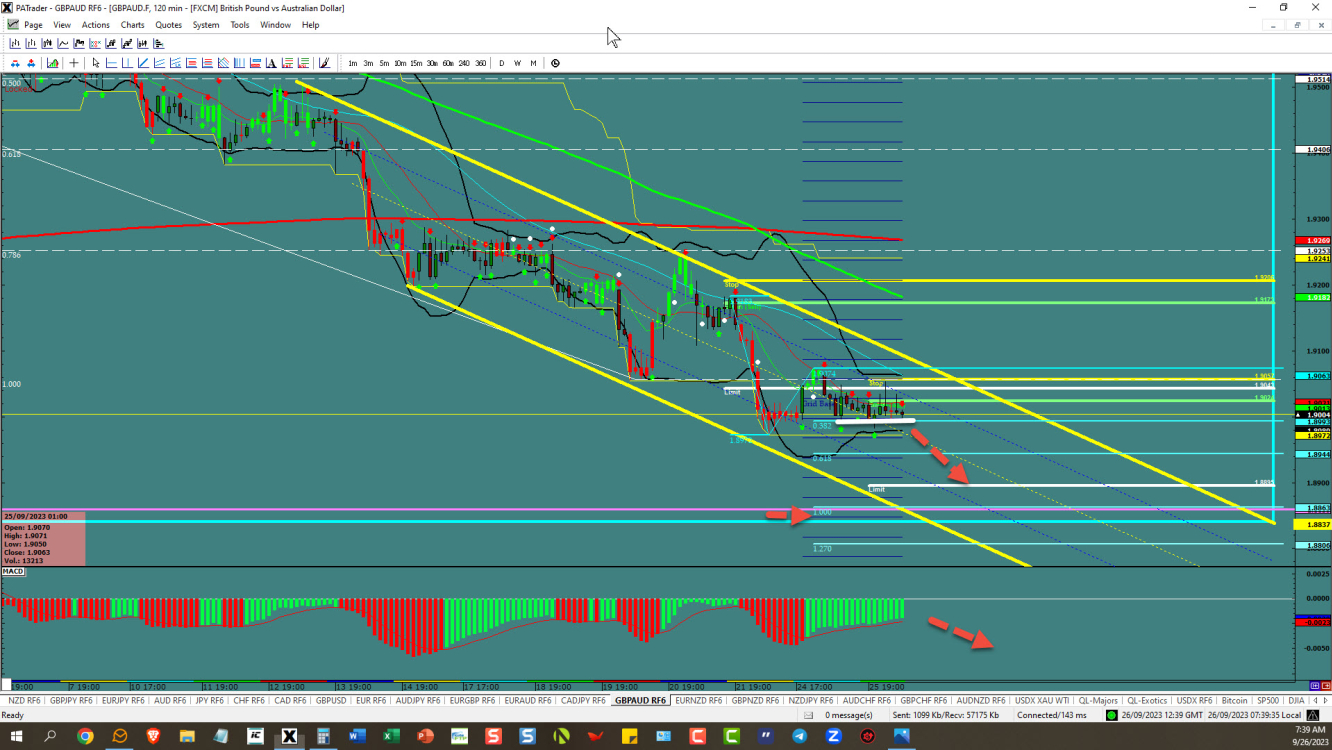Image resolution: width=1332 pixels, height=750 pixels.
Task: Set chart to Weekly (W) timeframe
Action: [x=518, y=63]
